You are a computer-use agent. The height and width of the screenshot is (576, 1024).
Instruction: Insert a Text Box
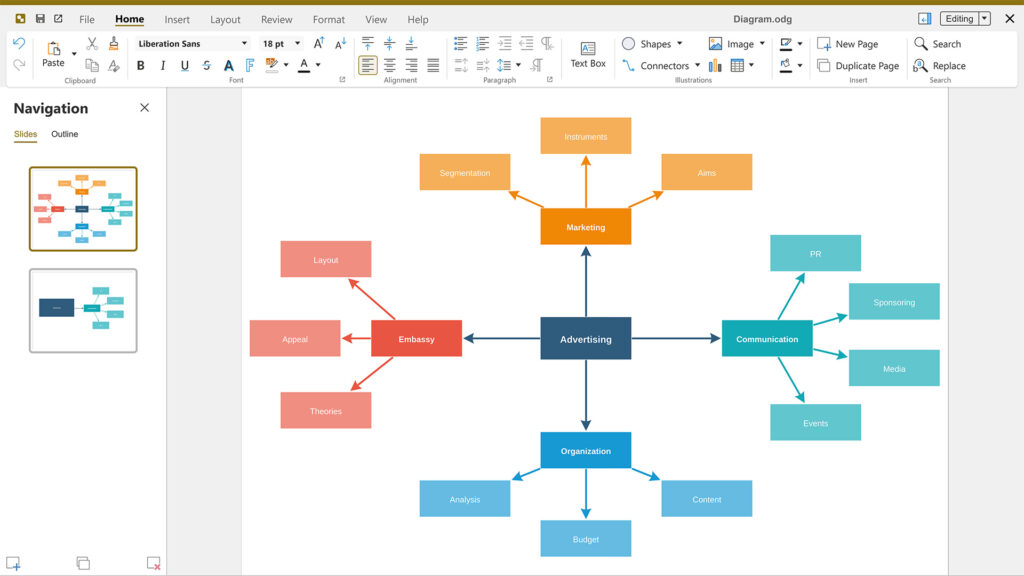coord(588,55)
